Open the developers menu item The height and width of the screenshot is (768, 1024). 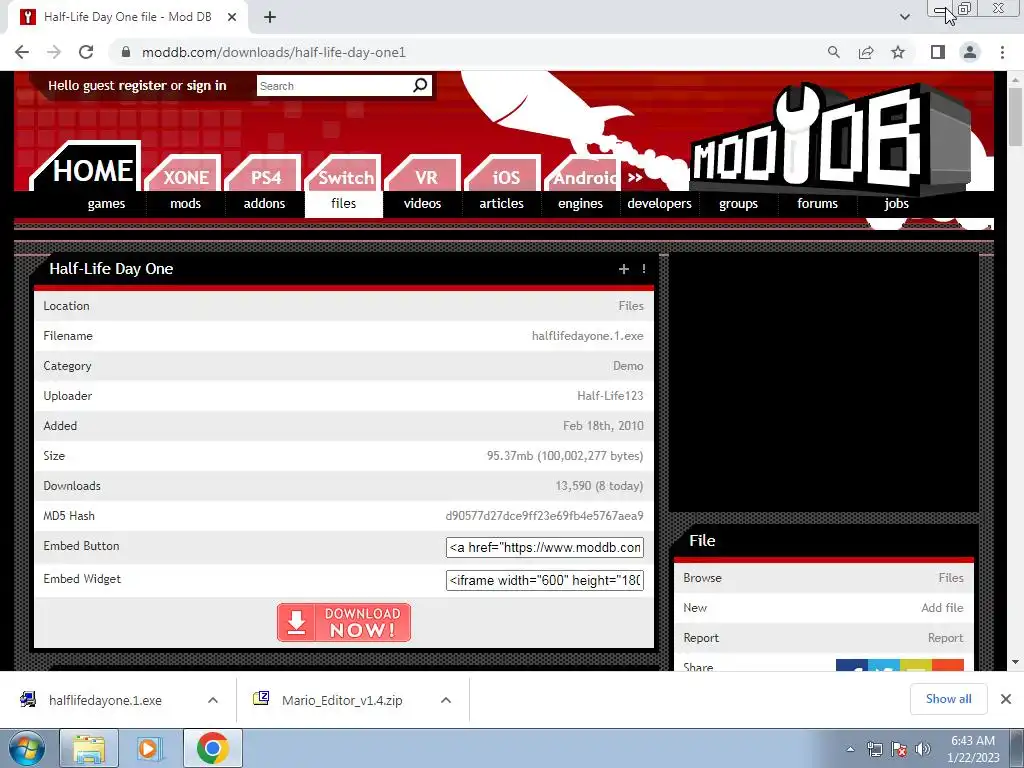660,204
